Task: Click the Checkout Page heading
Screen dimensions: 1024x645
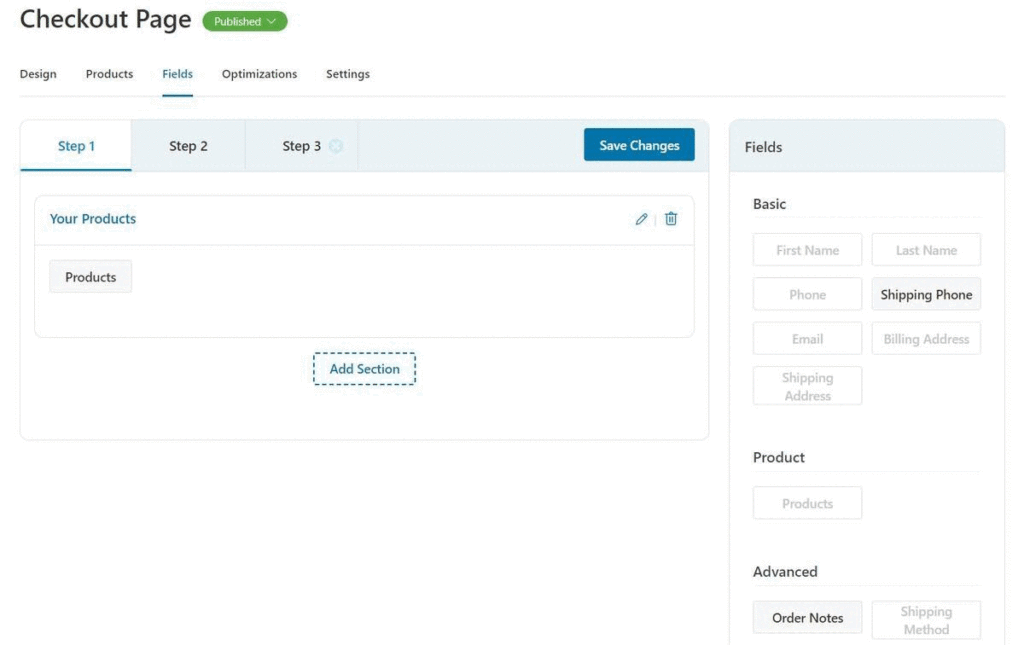Action: click(105, 19)
